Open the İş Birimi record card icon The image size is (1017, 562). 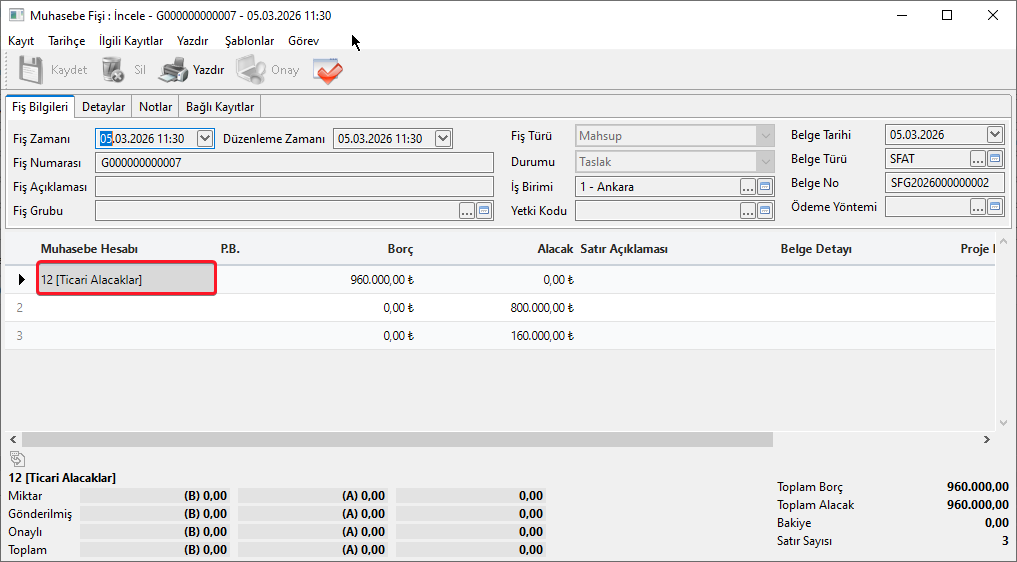click(765, 187)
